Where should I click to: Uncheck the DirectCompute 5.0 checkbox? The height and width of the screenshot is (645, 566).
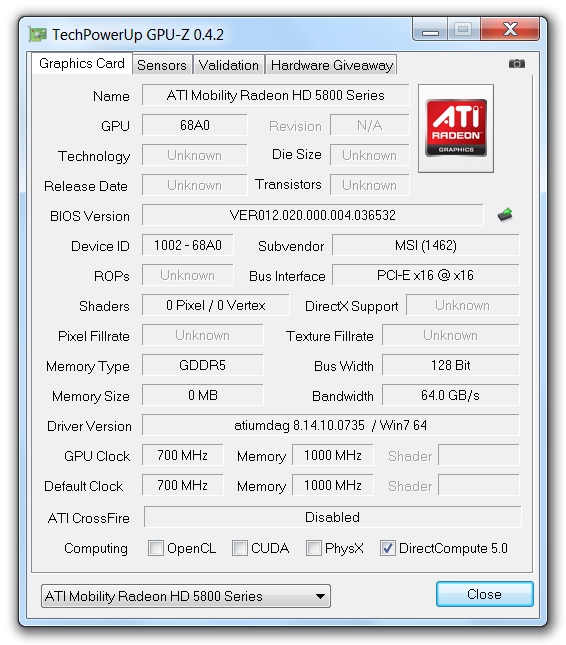(x=387, y=548)
